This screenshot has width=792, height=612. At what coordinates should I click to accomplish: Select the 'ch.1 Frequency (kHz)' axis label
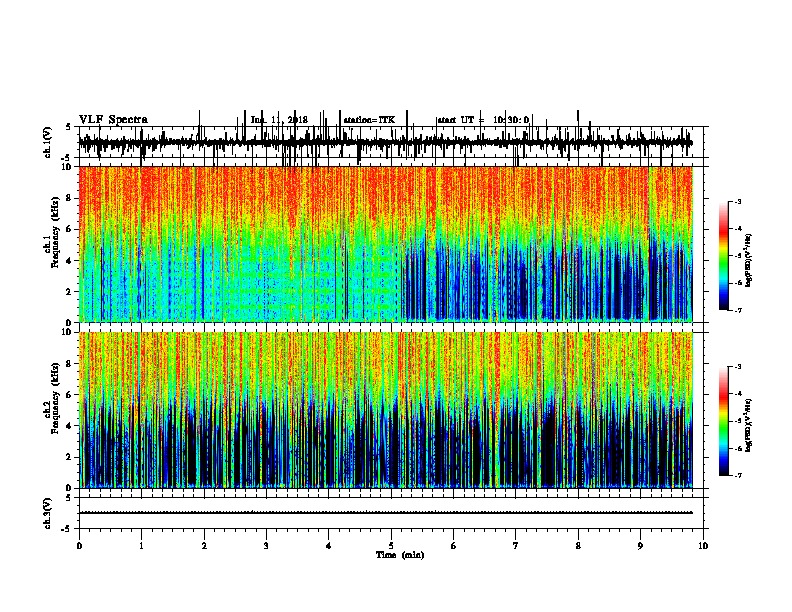51,233
